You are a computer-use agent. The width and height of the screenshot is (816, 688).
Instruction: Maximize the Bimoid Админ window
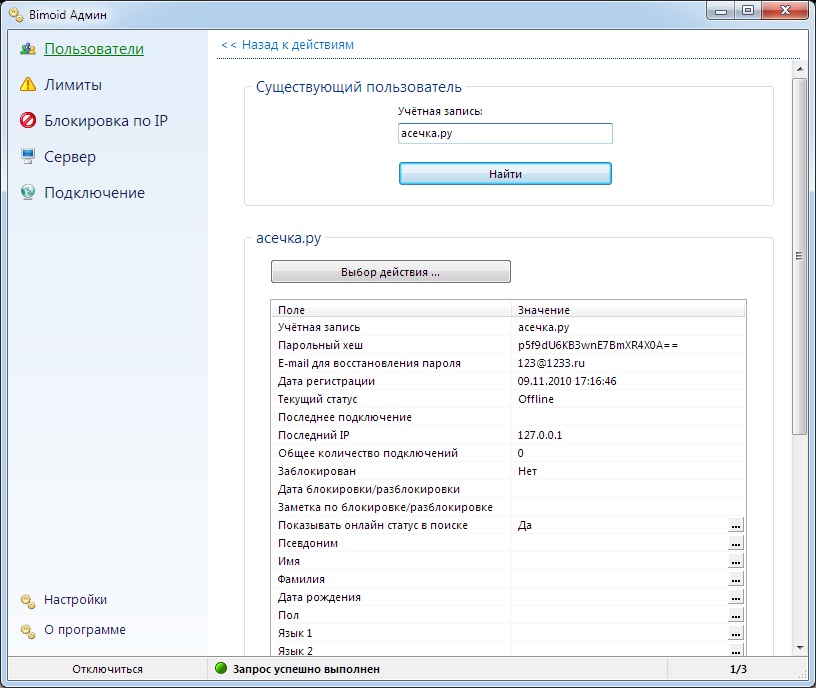(748, 11)
